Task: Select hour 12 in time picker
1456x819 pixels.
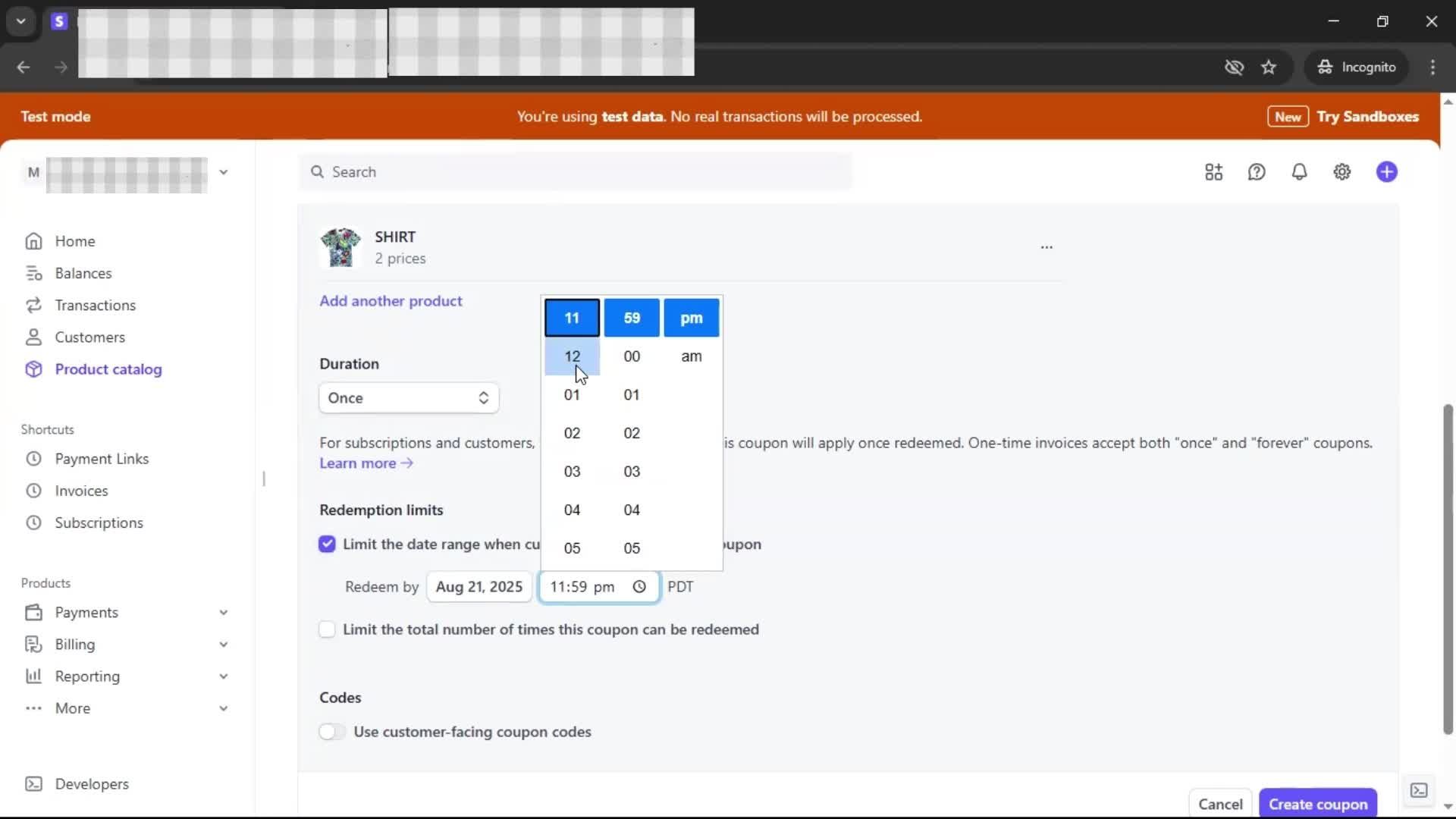Action: pyautogui.click(x=572, y=356)
